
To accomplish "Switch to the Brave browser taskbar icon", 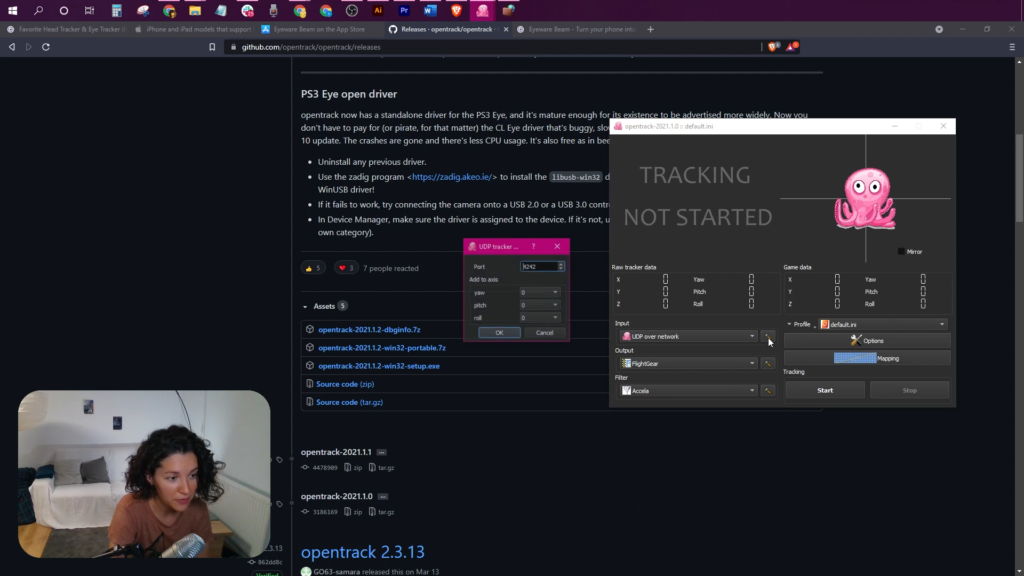I will [456, 10].
